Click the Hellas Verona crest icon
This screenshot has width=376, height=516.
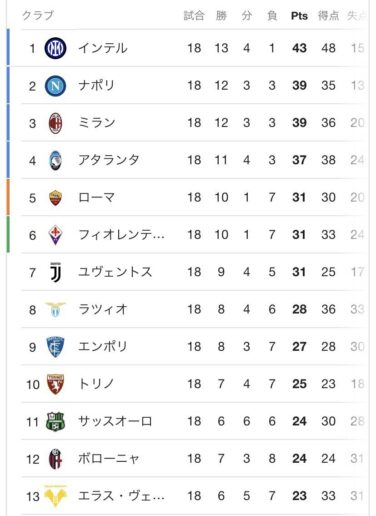(55, 496)
